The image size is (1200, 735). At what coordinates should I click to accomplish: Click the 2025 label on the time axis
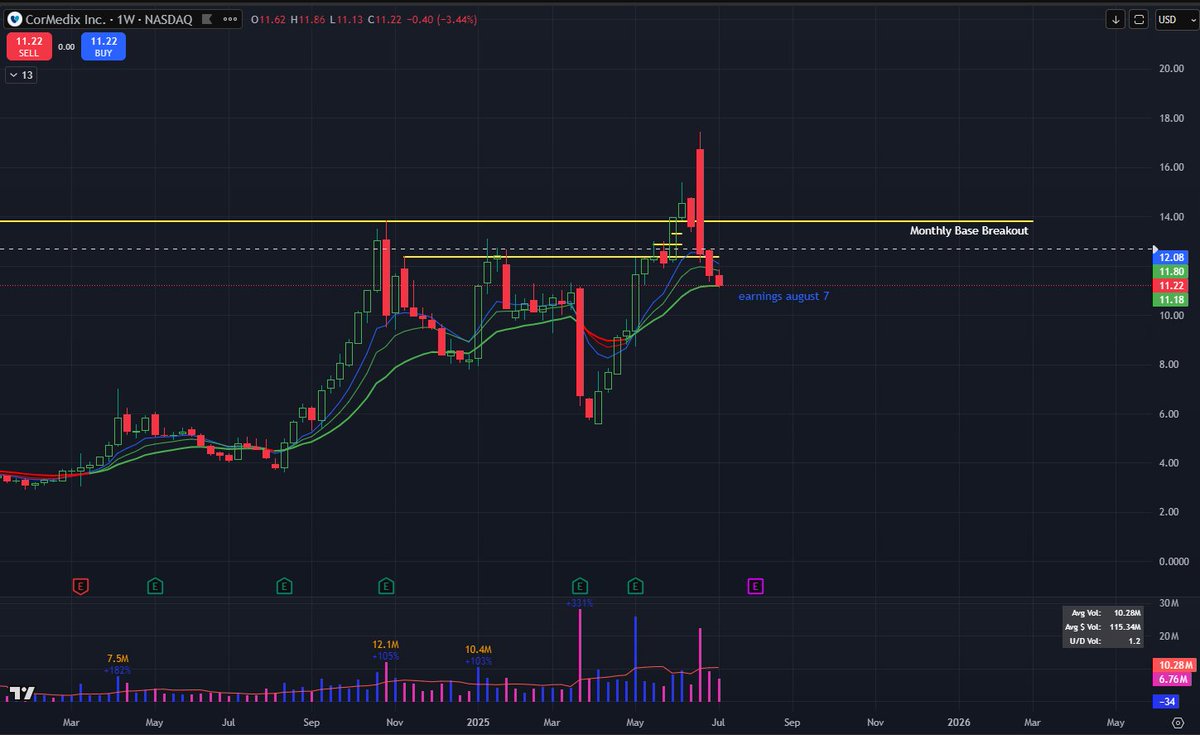click(x=477, y=721)
